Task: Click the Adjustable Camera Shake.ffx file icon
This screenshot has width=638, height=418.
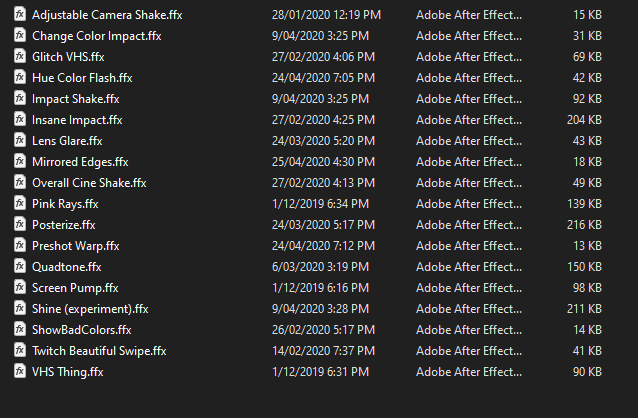Action: 19,15
